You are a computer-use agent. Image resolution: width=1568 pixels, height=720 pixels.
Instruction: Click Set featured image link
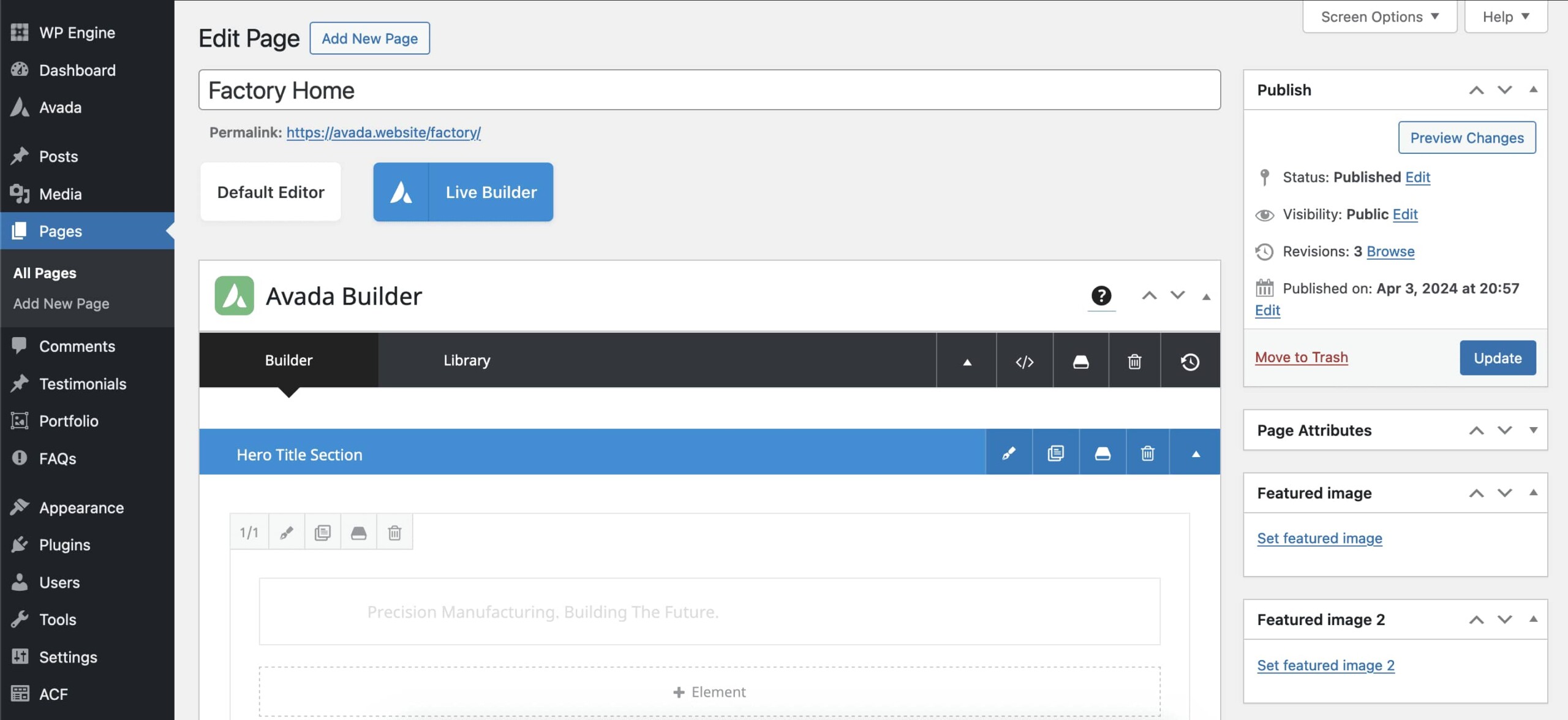(1320, 538)
